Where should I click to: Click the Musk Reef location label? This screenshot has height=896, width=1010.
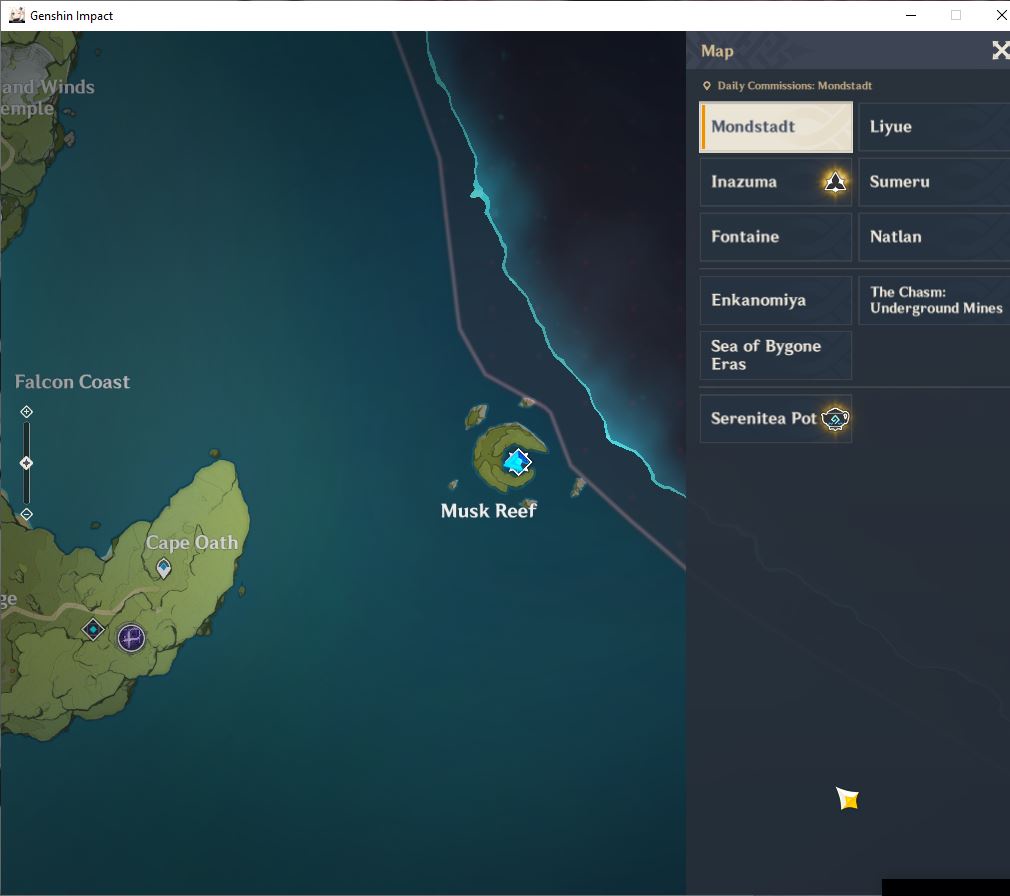tap(488, 511)
